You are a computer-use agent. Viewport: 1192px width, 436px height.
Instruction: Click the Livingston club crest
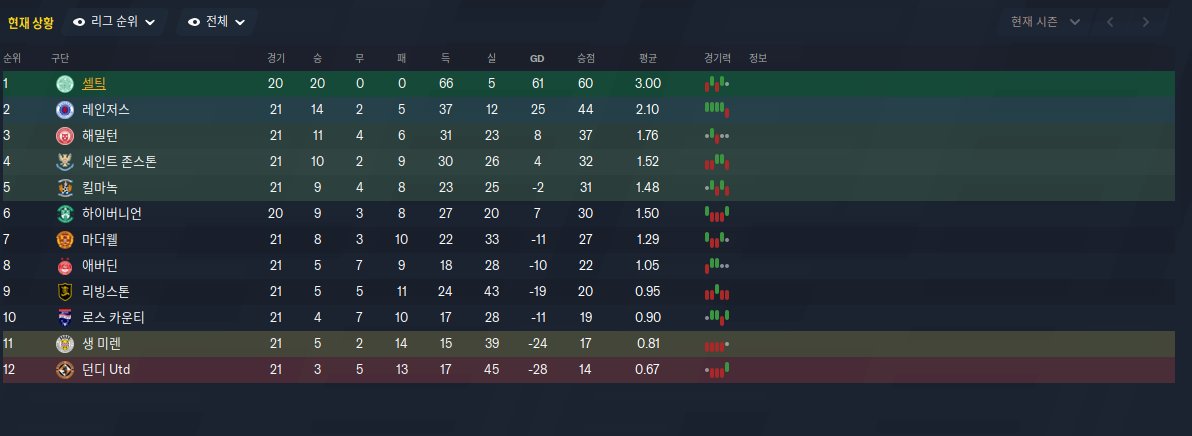[x=65, y=292]
